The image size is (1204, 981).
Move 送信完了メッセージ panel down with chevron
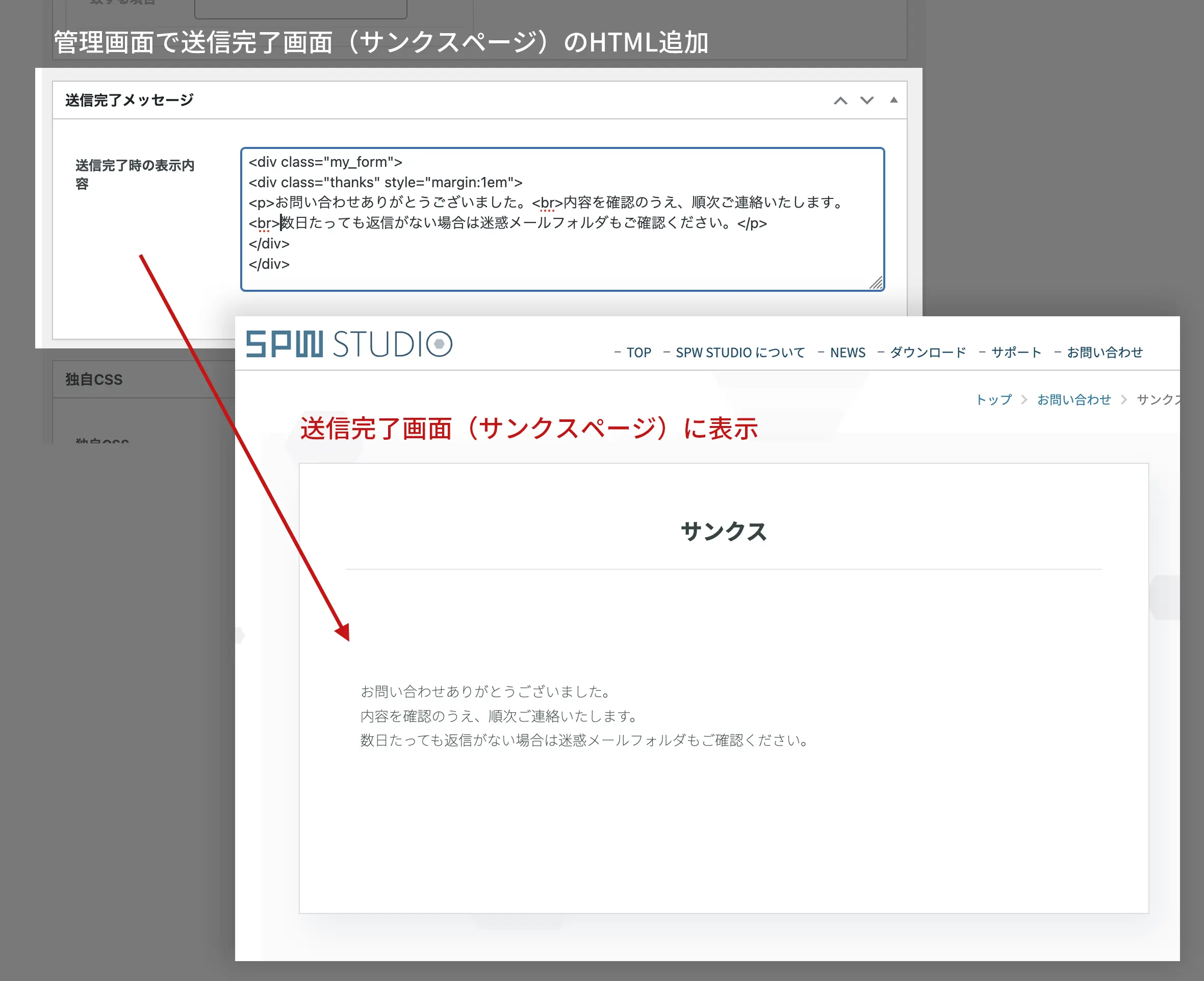pyautogui.click(x=867, y=100)
